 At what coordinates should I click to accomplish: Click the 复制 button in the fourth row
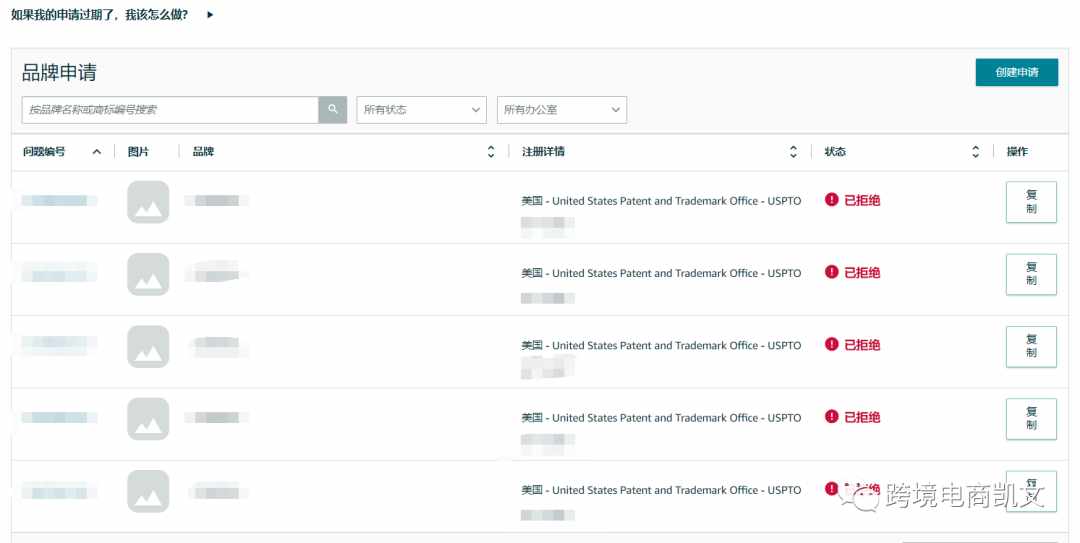[1031, 419]
